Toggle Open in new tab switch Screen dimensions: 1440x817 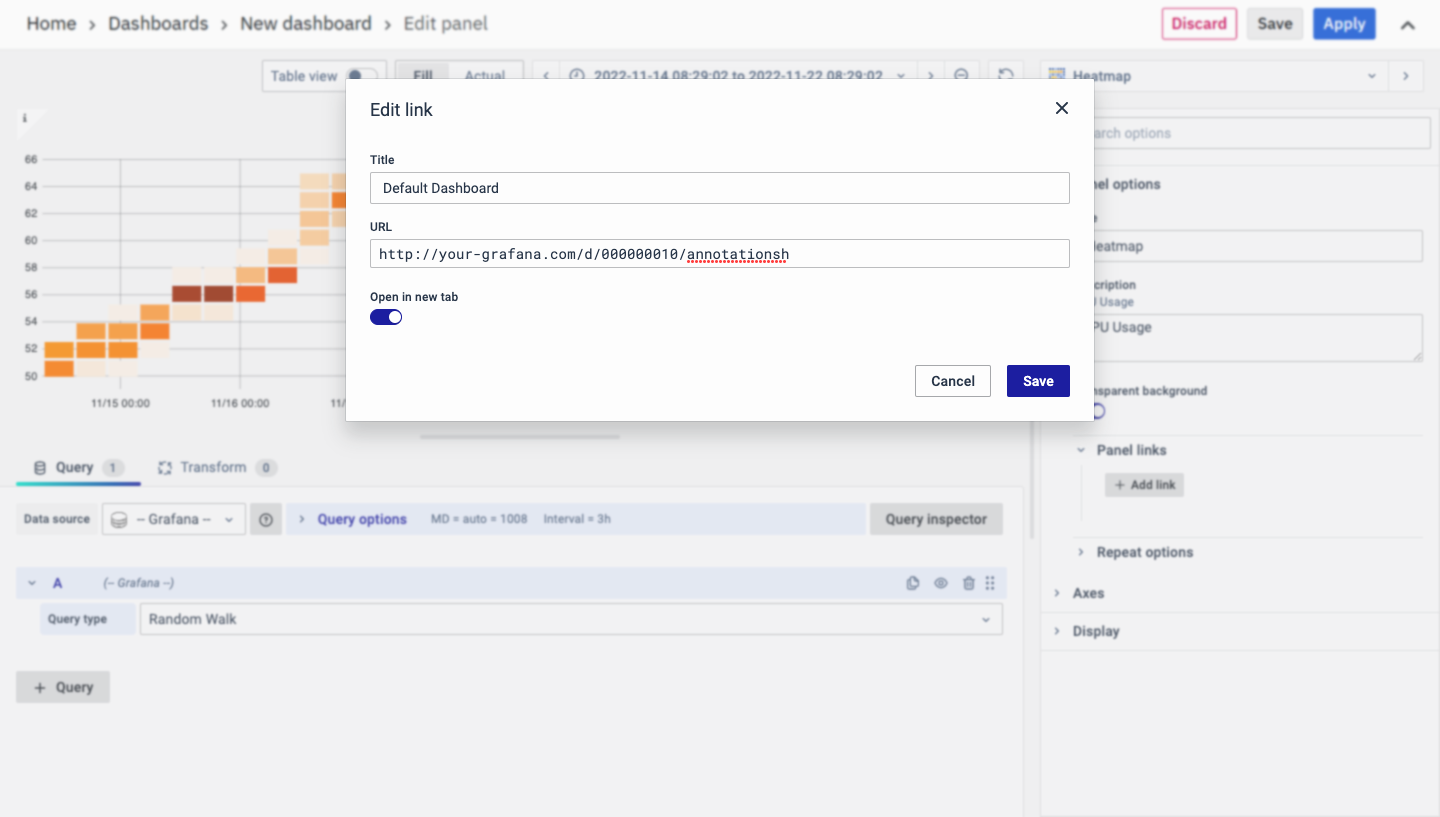[x=386, y=317]
